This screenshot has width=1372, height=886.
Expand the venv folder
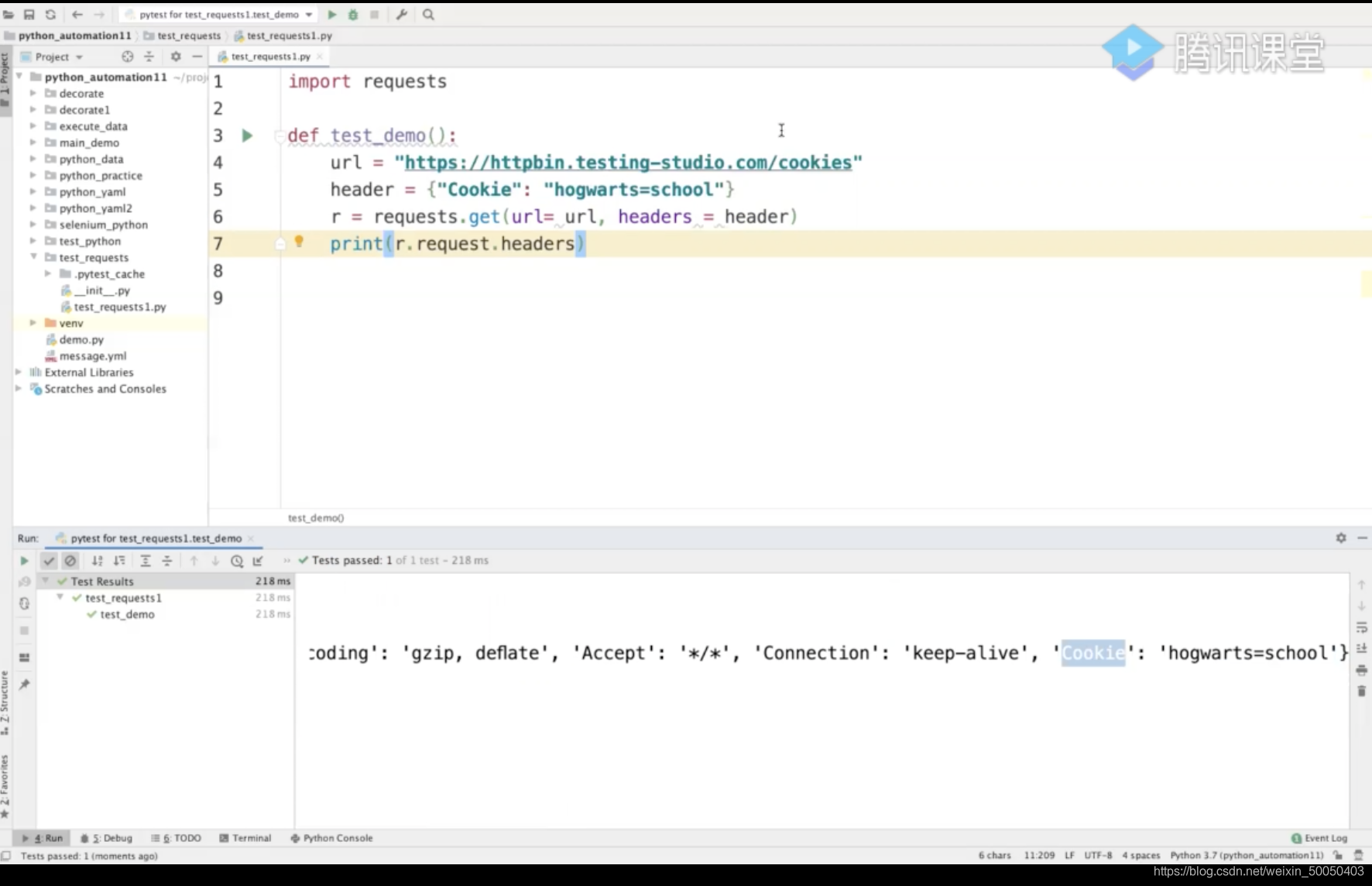[33, 323]
